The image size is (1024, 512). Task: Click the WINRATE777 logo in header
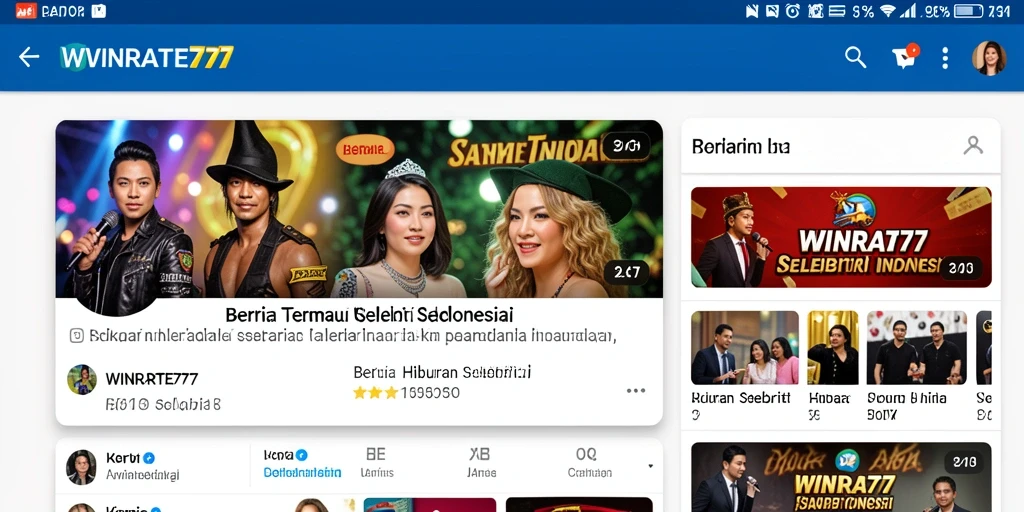click(x=146, y=57)
